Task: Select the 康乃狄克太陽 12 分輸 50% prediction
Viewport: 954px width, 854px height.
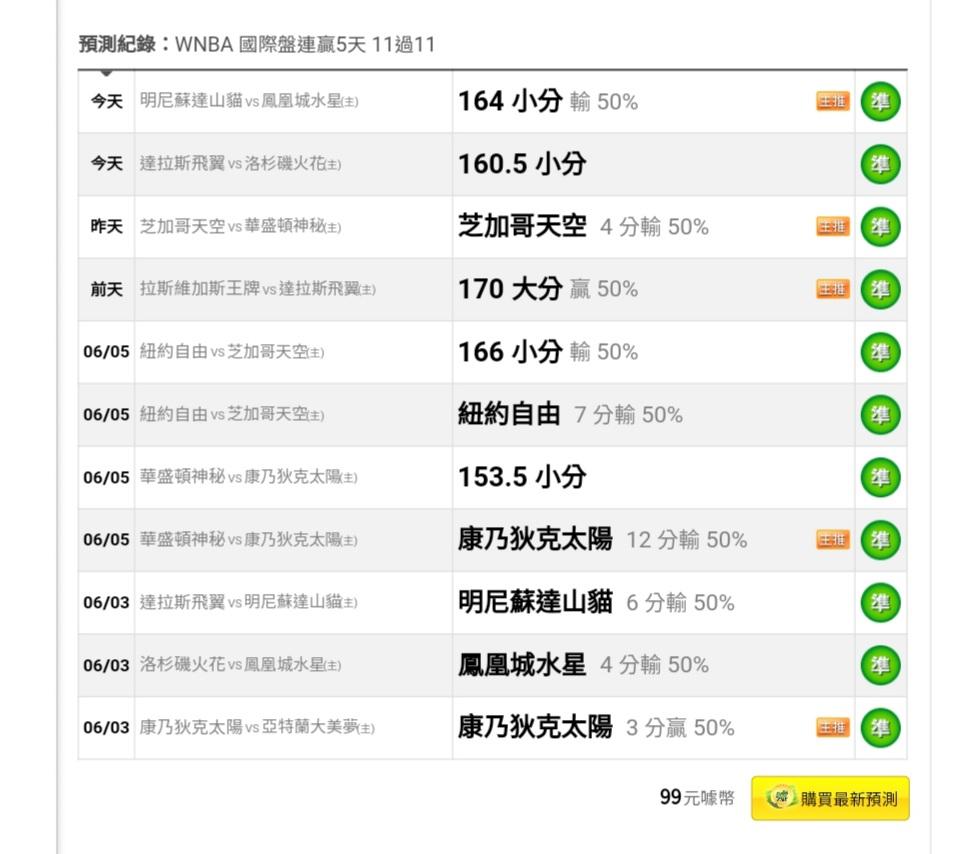Action: [603, 540]
